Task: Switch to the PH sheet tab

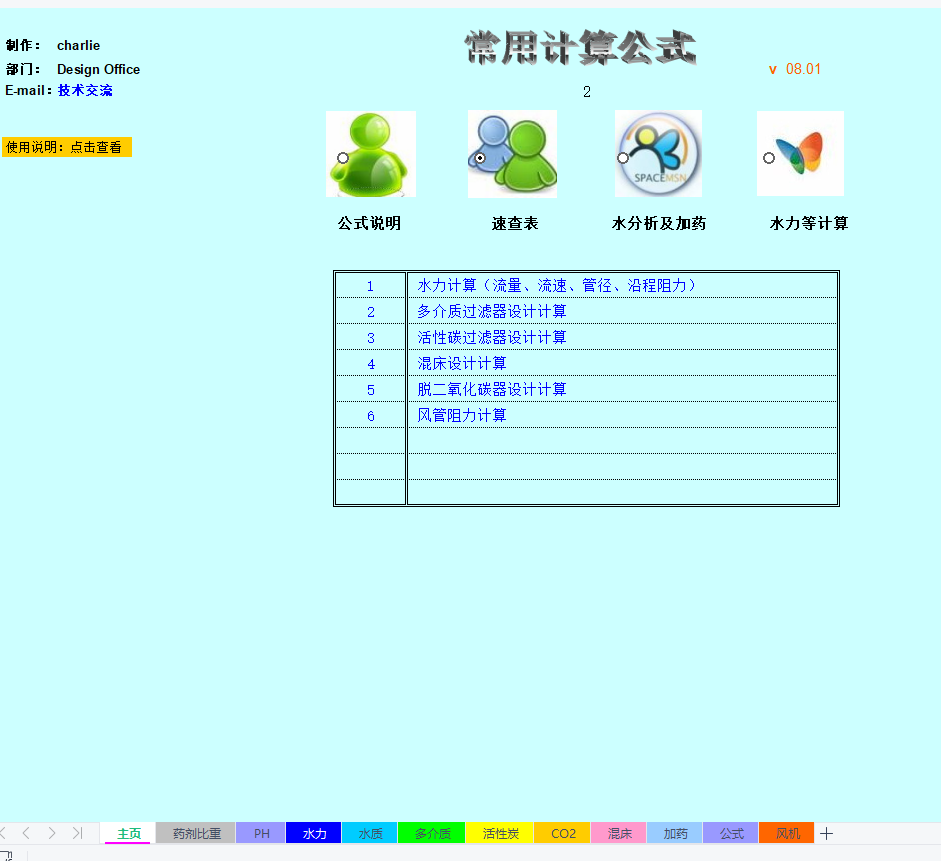Action: point(262,833)
